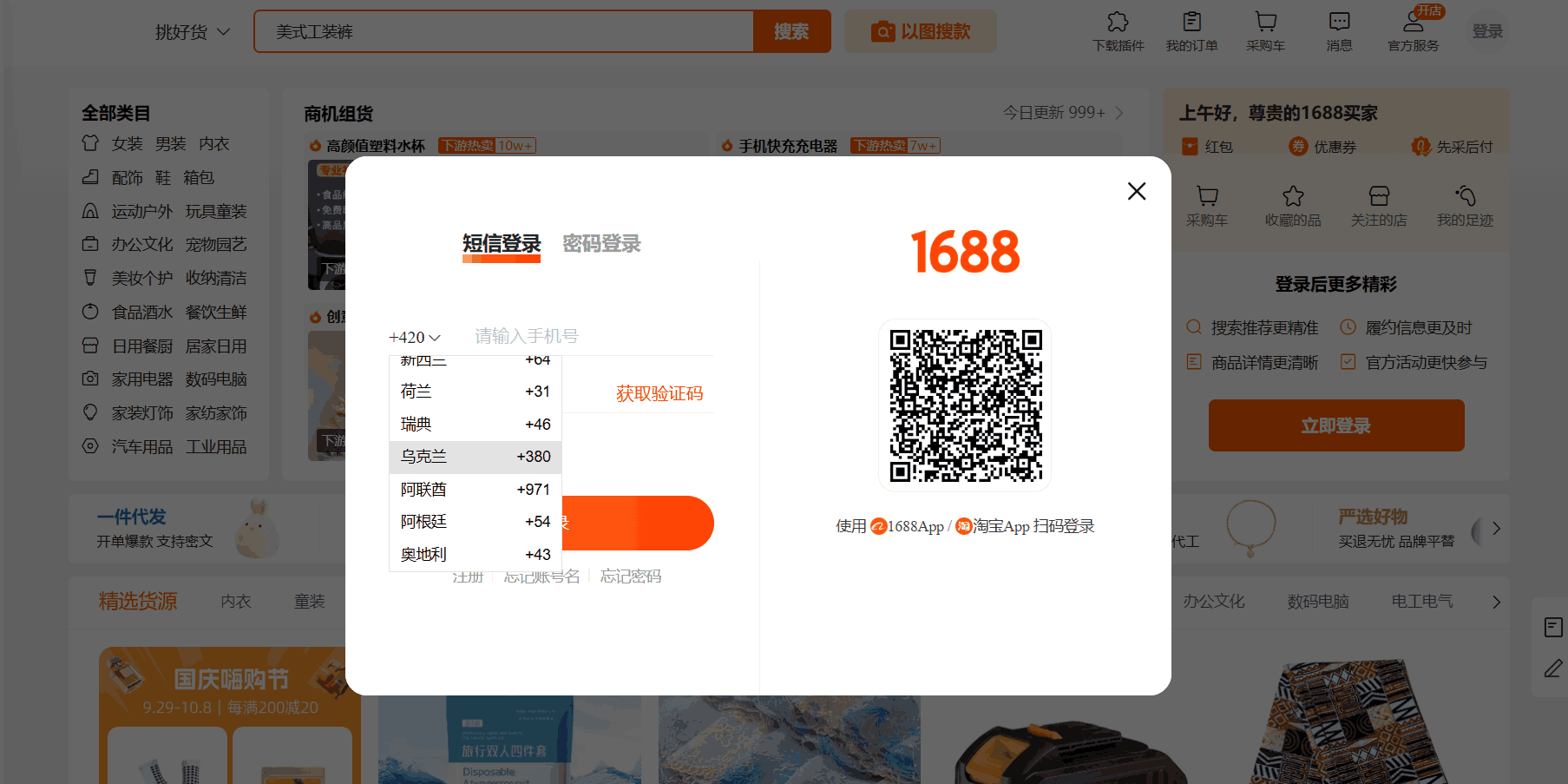Open followed shops store icon

1379,196
